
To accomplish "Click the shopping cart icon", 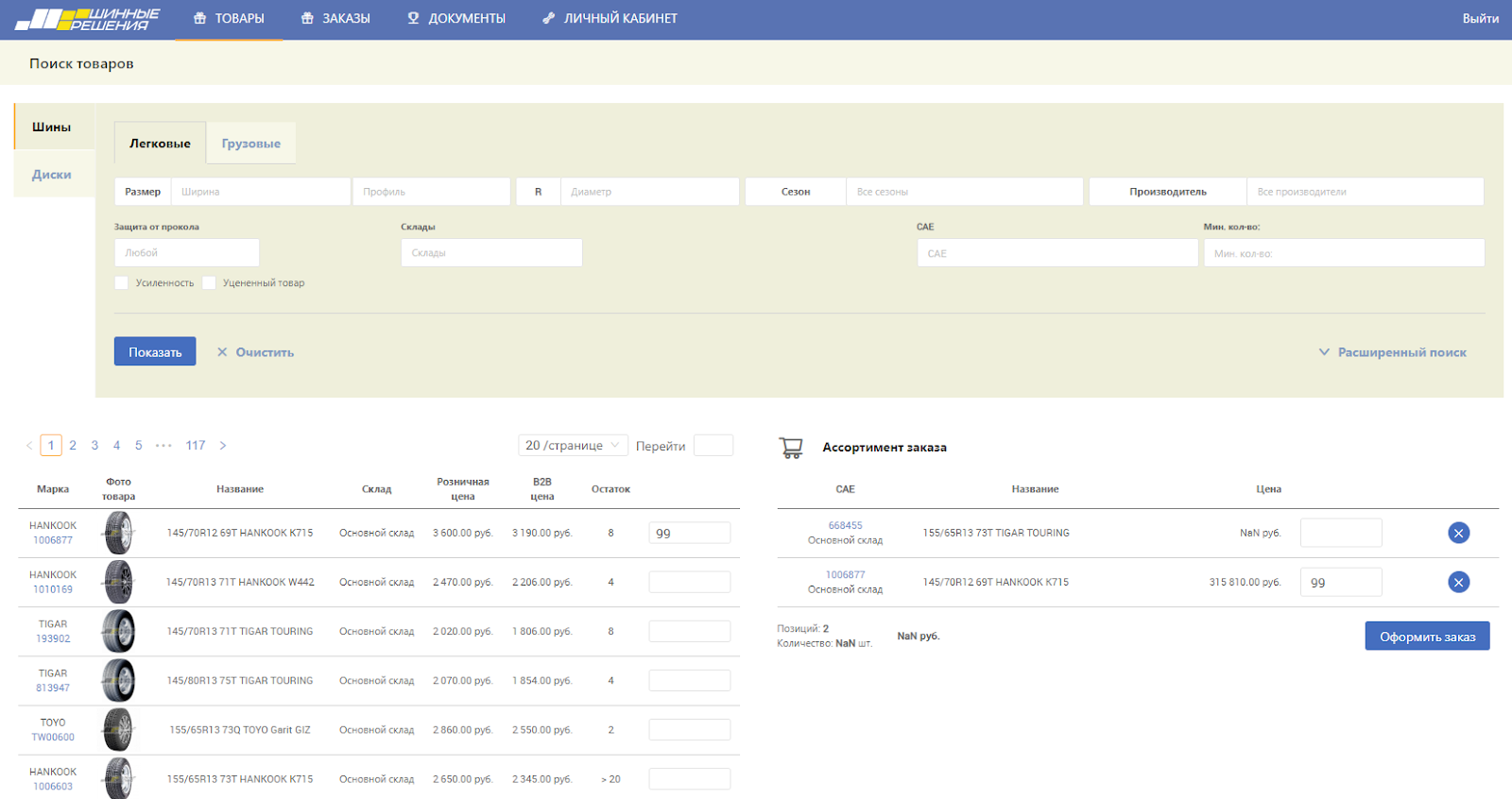I will point(791,447).
